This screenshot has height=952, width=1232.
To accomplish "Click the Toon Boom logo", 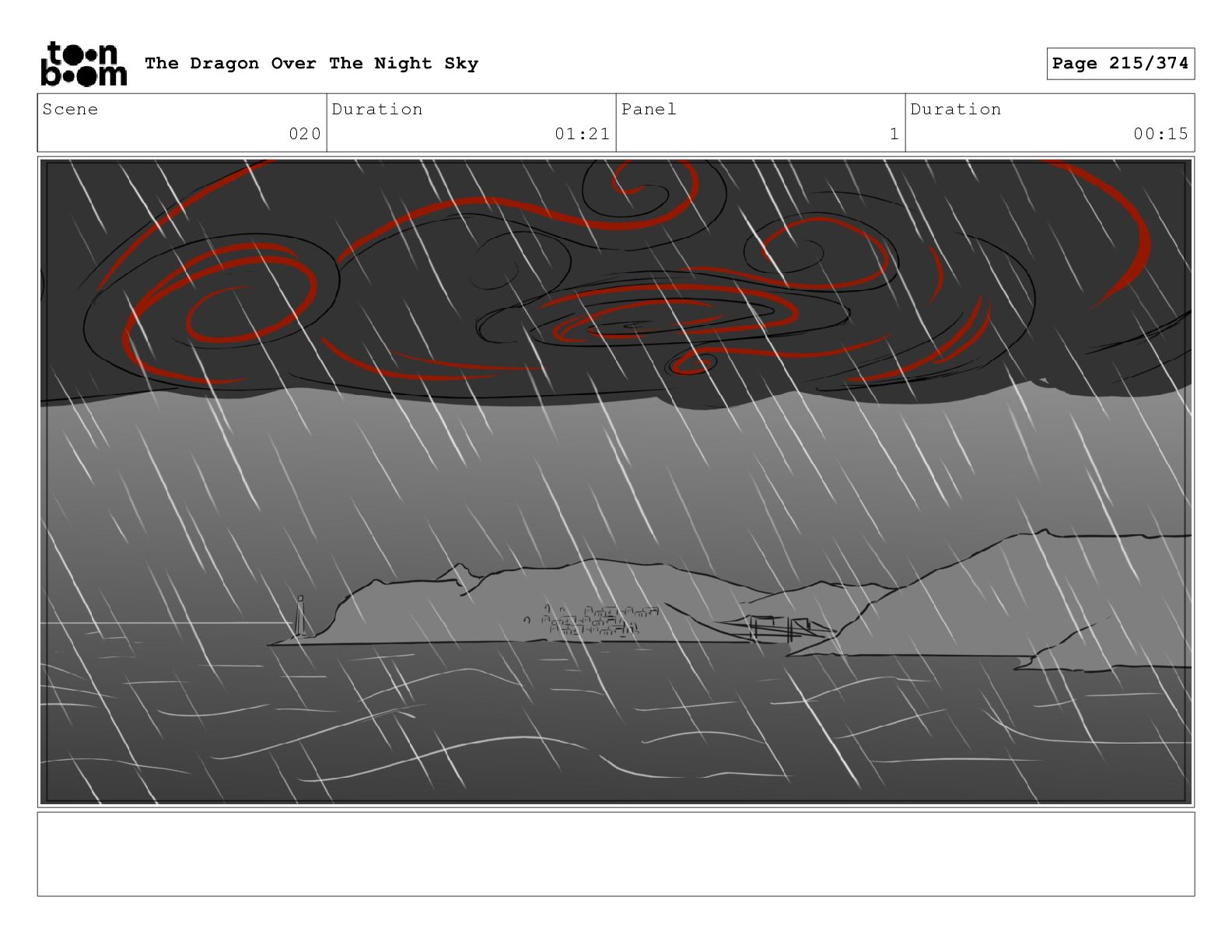I will 83,63.
